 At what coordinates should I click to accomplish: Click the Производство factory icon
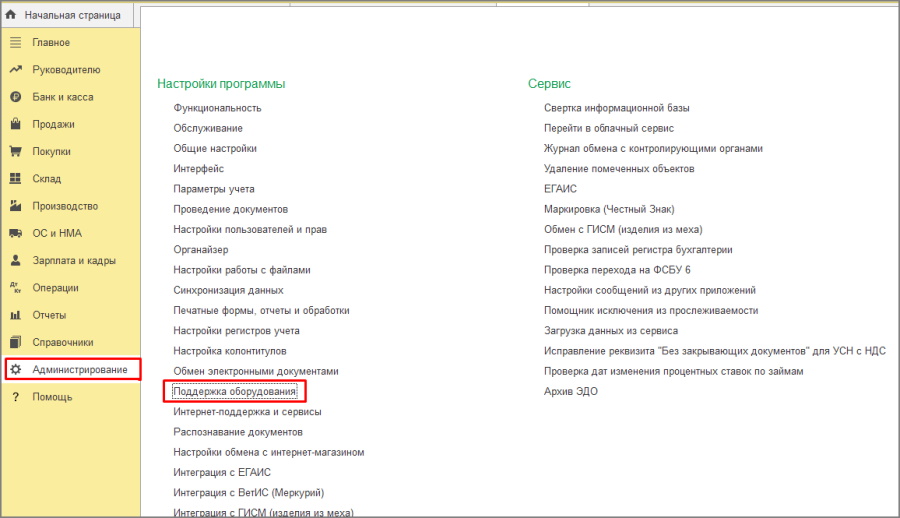coord(15,206)
